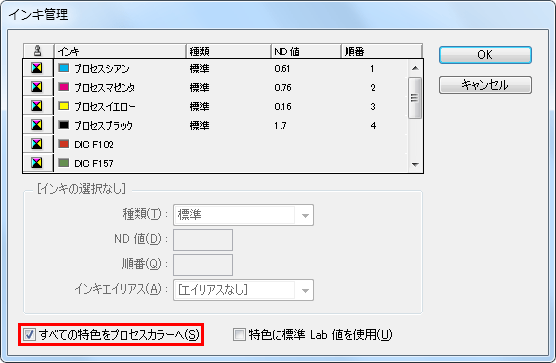Click the キャンセル button
Screen dimensions: 556x363
pyautogui.click(x=485, y=85)
